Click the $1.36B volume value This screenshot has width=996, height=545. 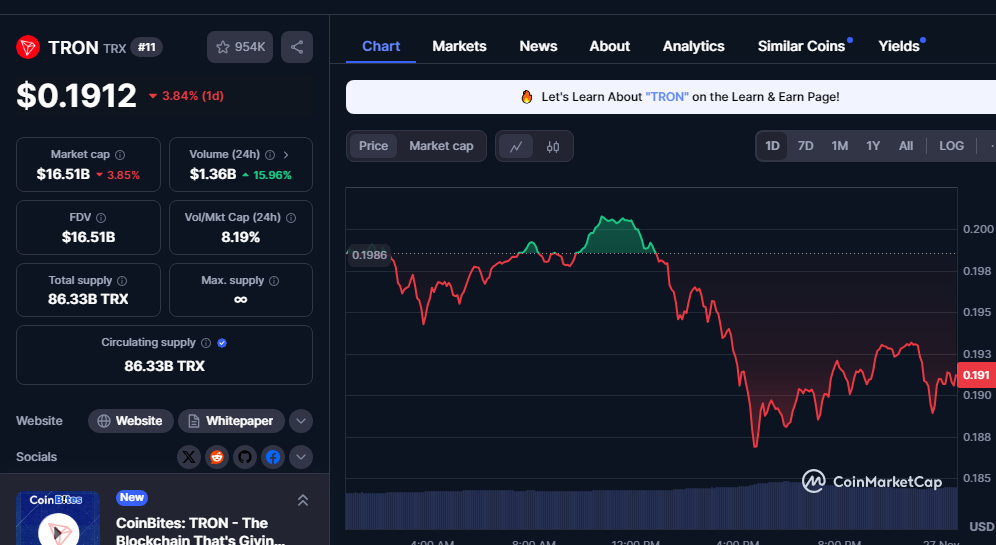click(213, 174)
